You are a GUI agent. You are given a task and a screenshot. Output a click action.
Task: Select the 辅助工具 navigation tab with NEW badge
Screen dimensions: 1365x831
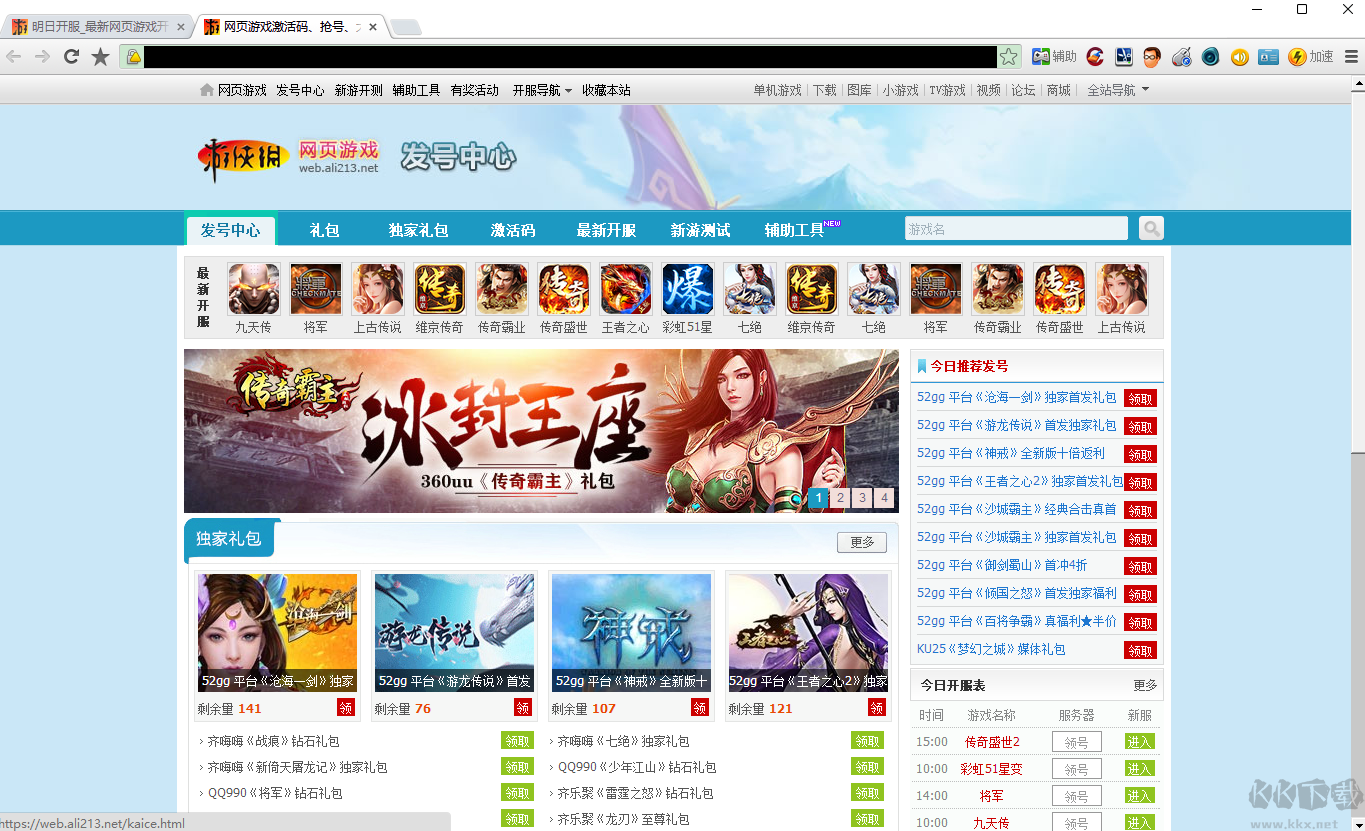point(802,230)
